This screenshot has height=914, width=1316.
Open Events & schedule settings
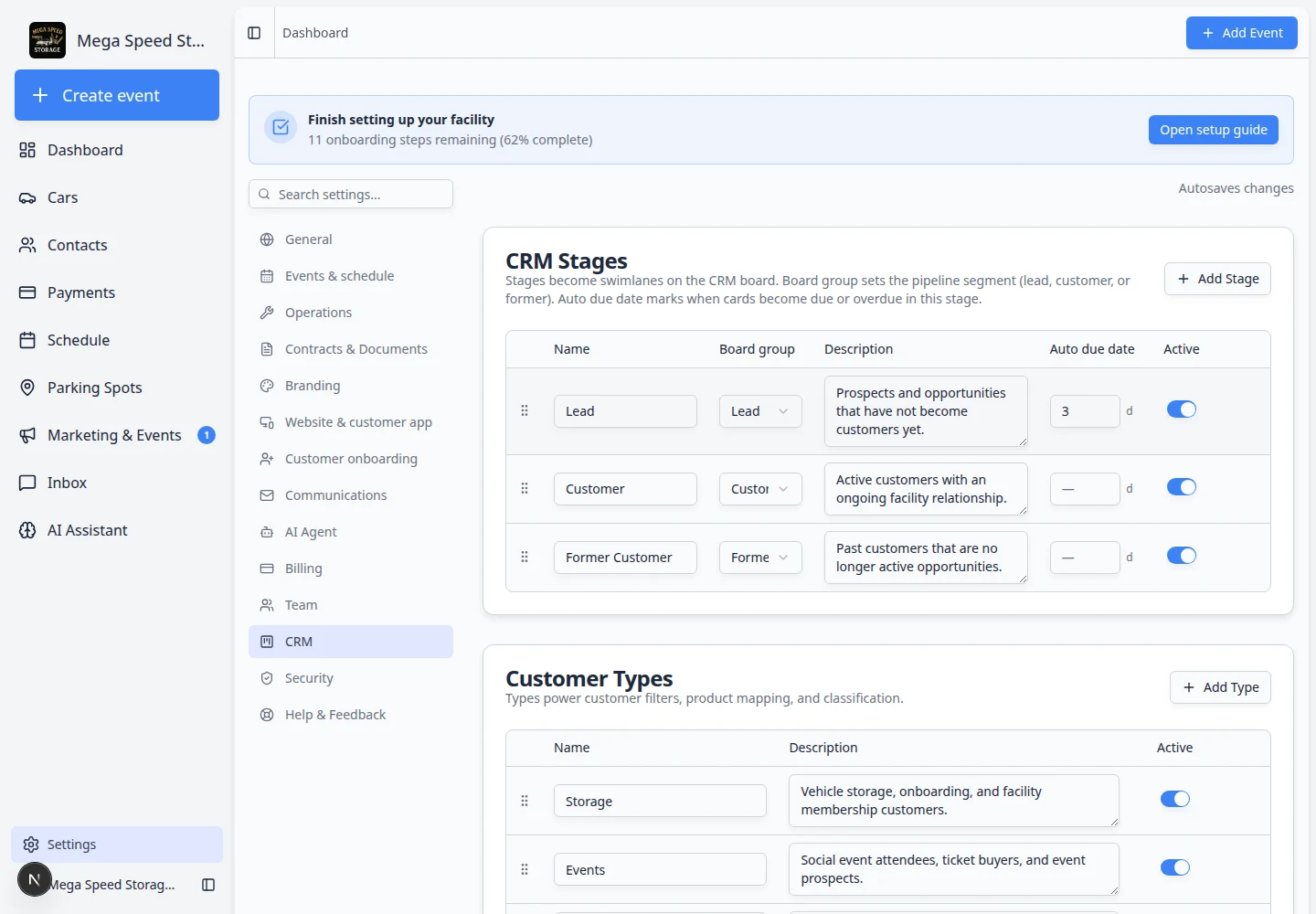351,276
